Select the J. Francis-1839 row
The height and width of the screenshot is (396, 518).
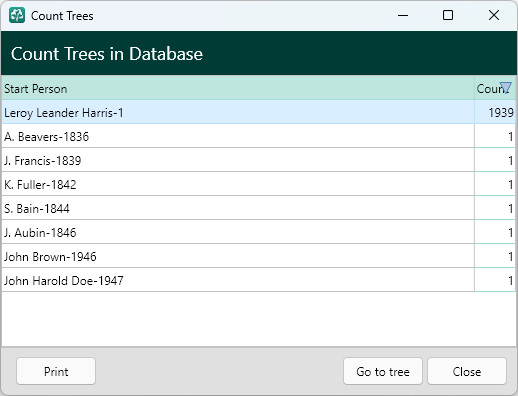pyautogui.click(x=259, y=160)
